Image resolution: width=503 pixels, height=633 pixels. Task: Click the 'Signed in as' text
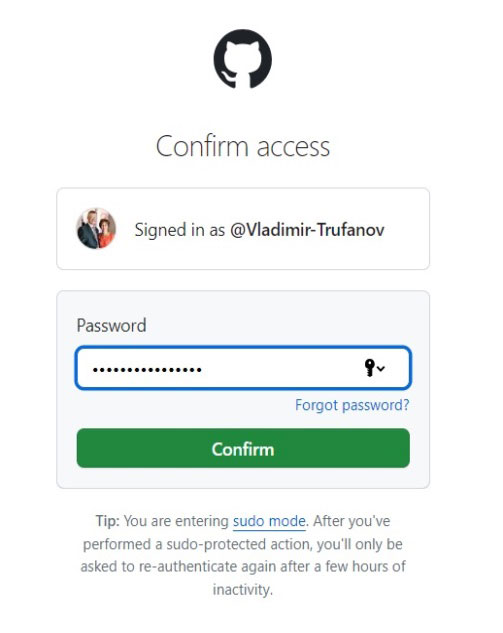179,230
